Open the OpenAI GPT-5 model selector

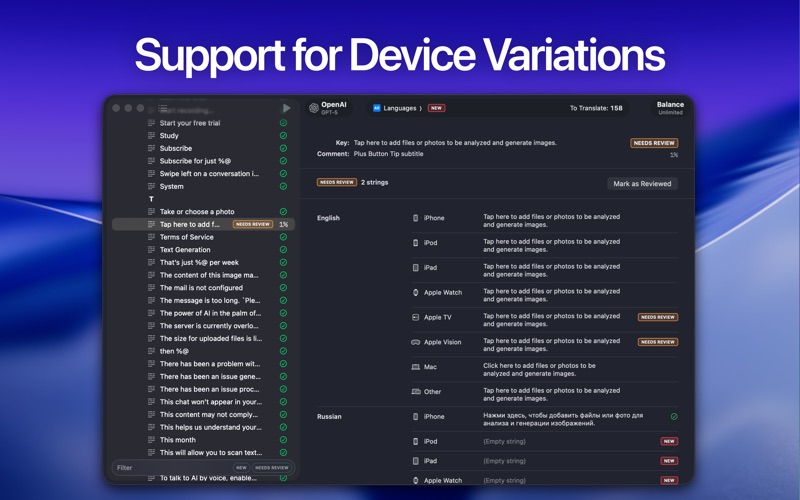click(329, 108)
